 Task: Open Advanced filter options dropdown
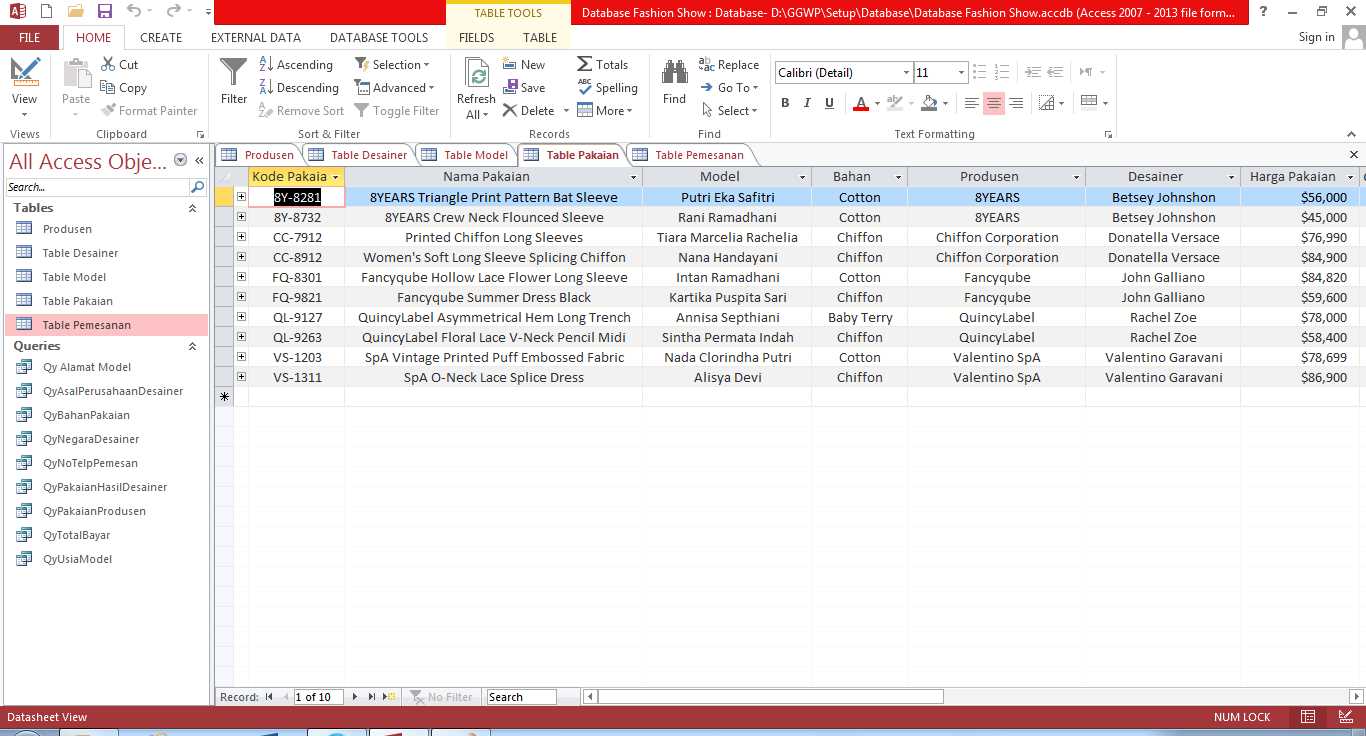click(x=395, y=88)
